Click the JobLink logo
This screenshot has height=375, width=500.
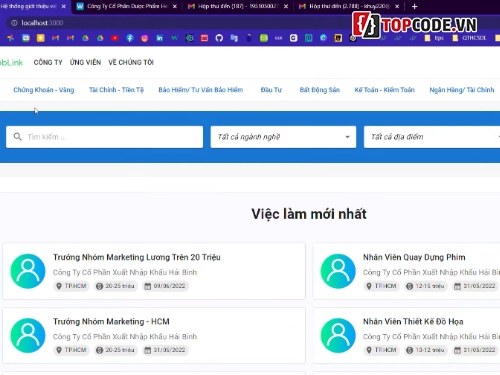point(11,62)
